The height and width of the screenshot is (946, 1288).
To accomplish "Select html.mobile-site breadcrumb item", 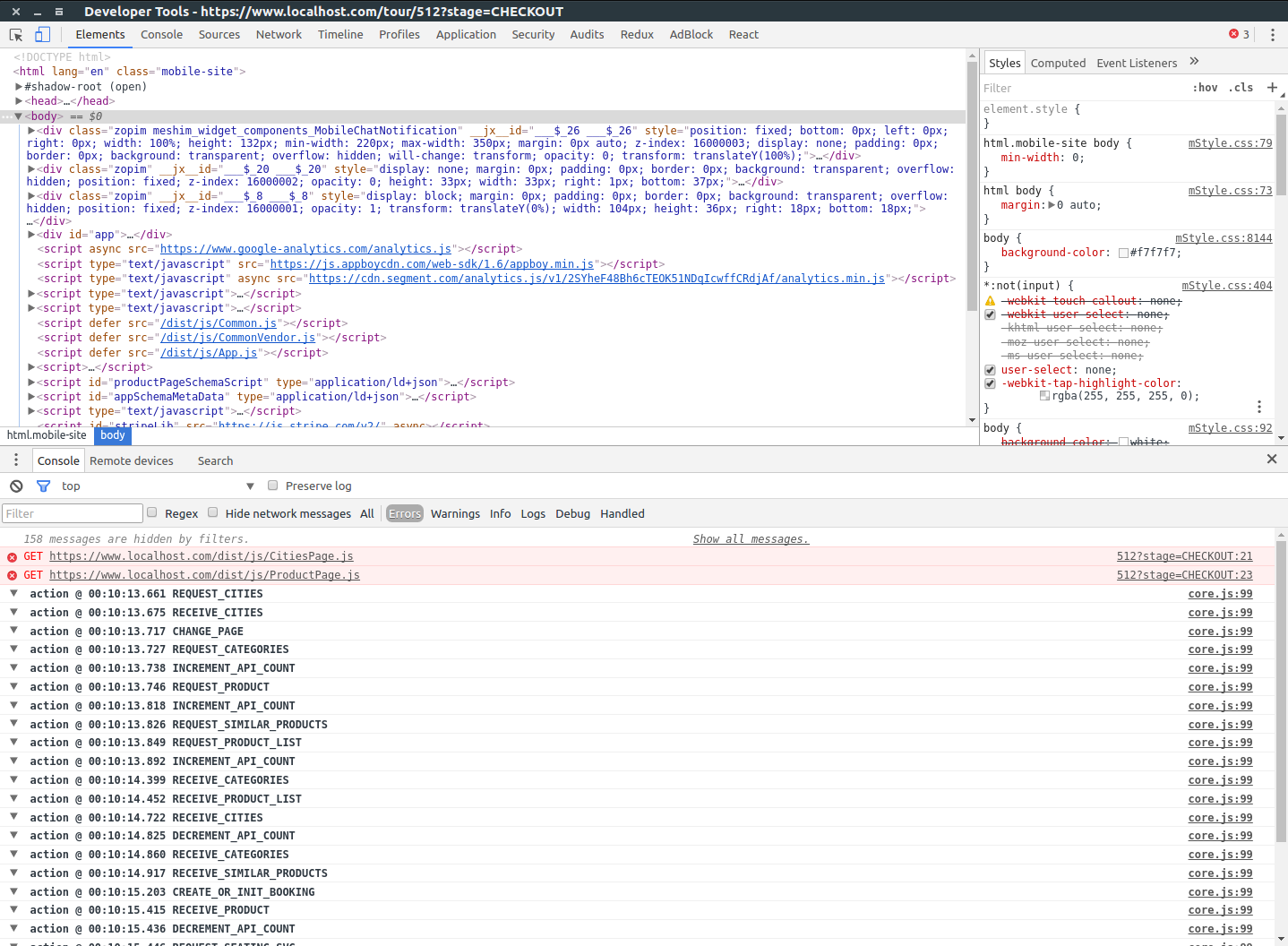I will point(47,435).
